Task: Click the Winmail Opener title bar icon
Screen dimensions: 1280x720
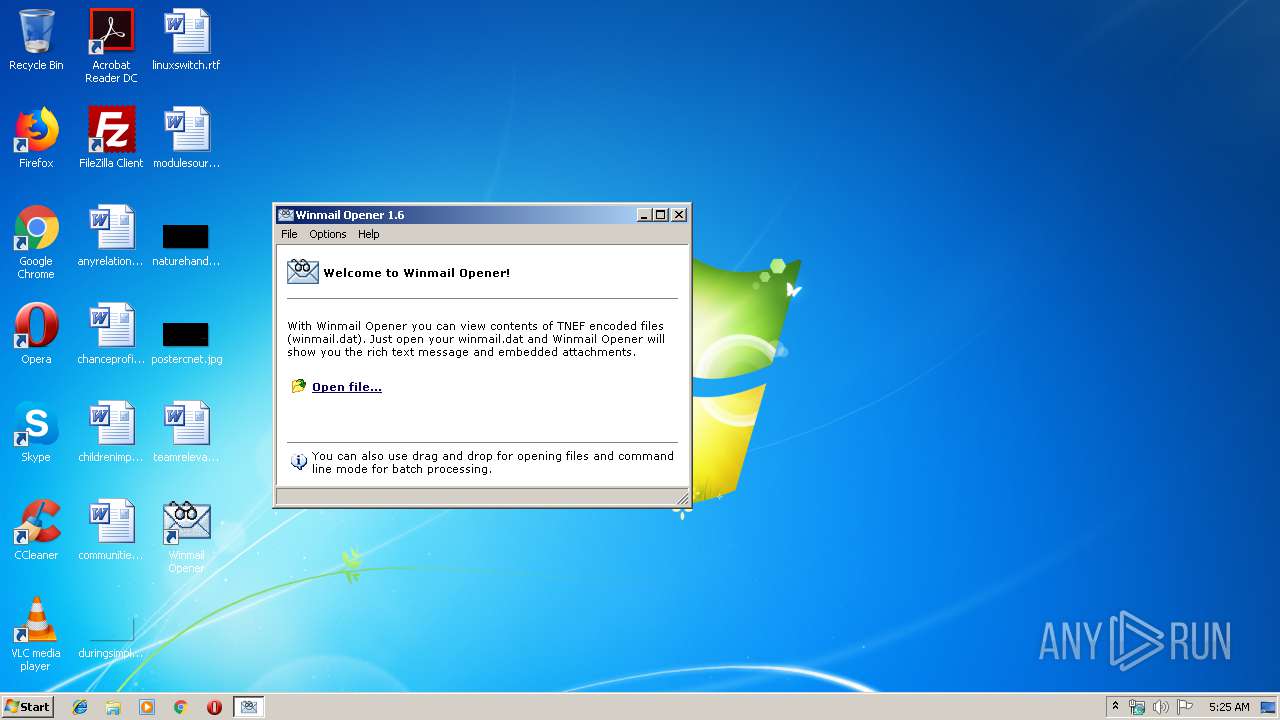Action: (286, 215)
